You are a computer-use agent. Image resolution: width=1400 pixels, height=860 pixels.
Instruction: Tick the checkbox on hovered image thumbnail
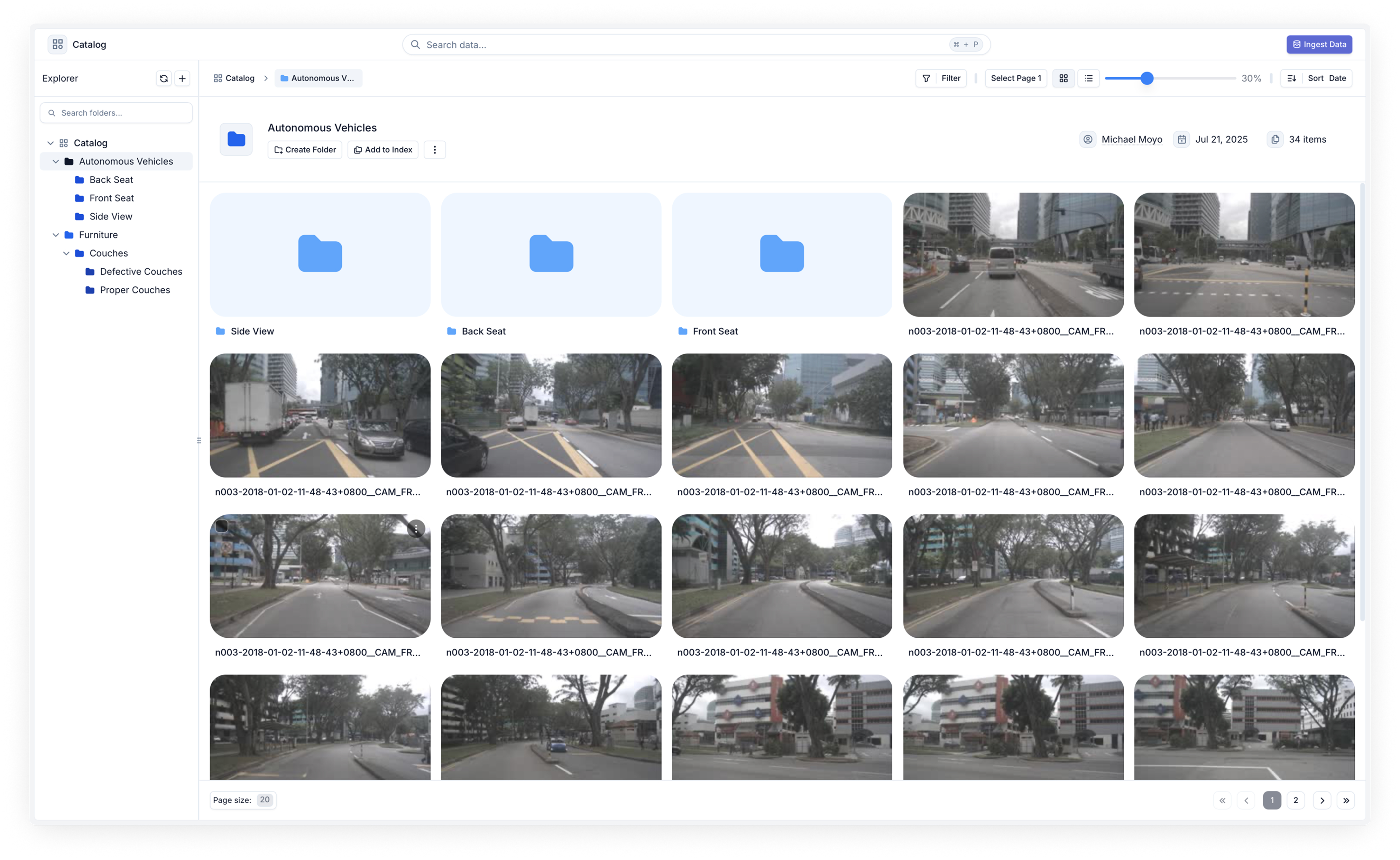(x=222, y=526)
